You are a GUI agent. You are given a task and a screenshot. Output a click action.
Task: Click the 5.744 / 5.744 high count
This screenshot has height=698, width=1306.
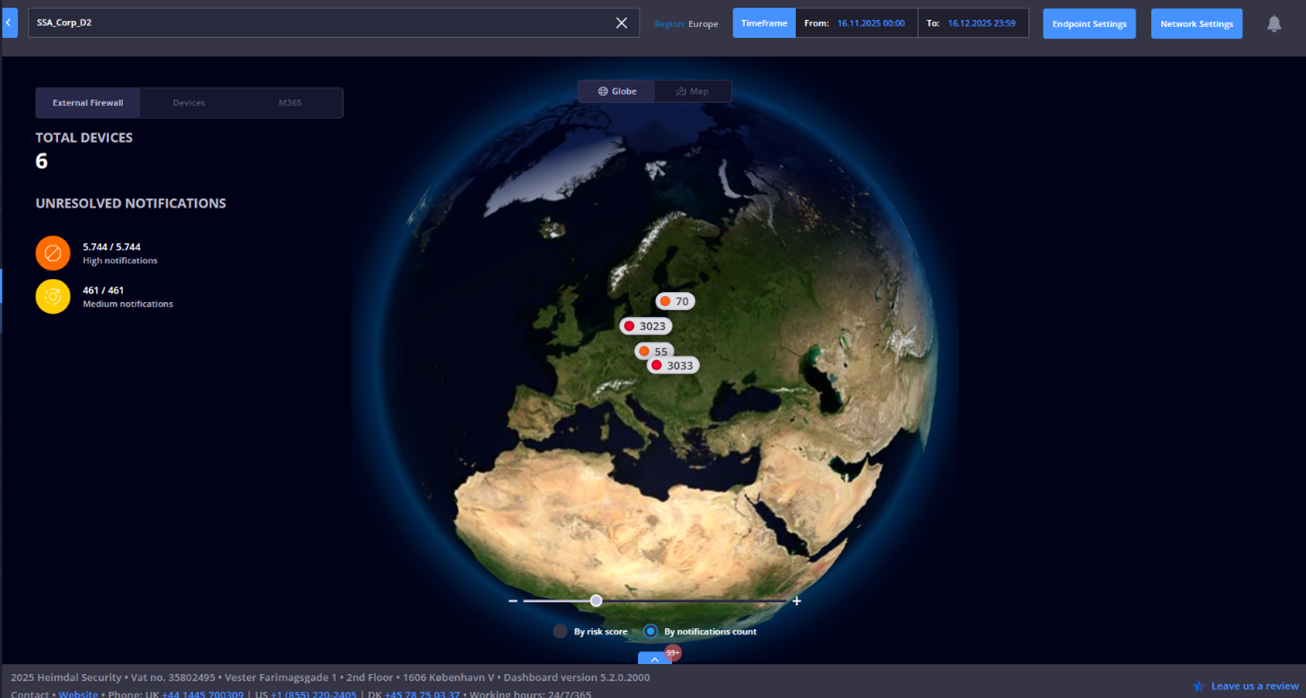click(x=112, y=247)
